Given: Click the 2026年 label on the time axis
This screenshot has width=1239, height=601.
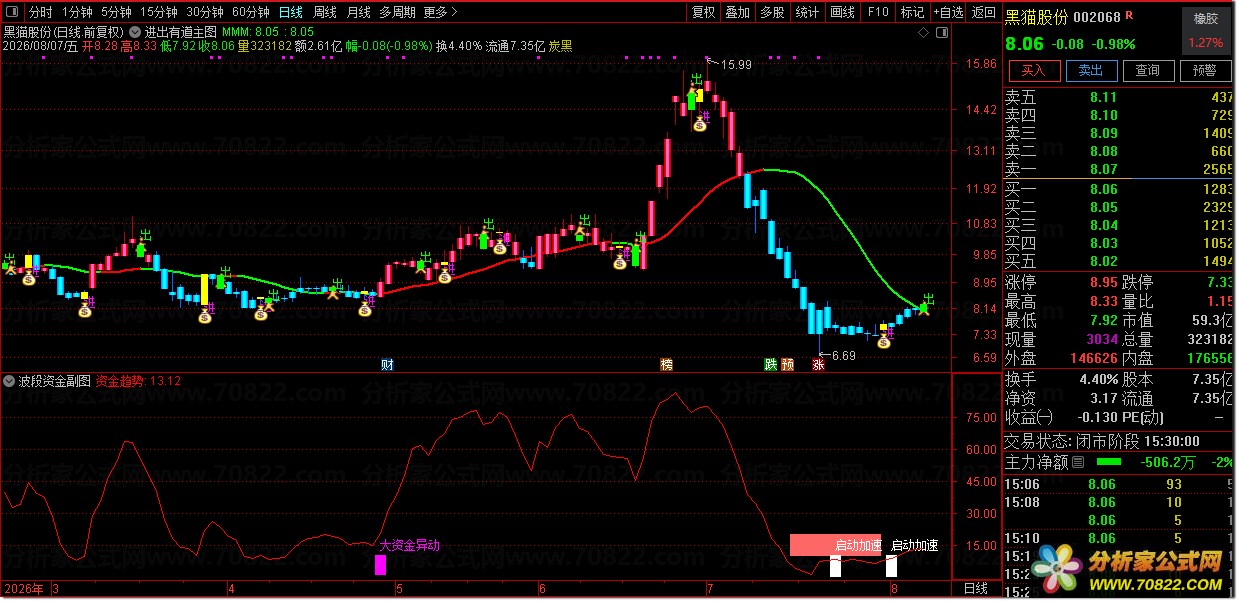Looking at the screenshot, I should pyautogui.click(x=24, y=588).
